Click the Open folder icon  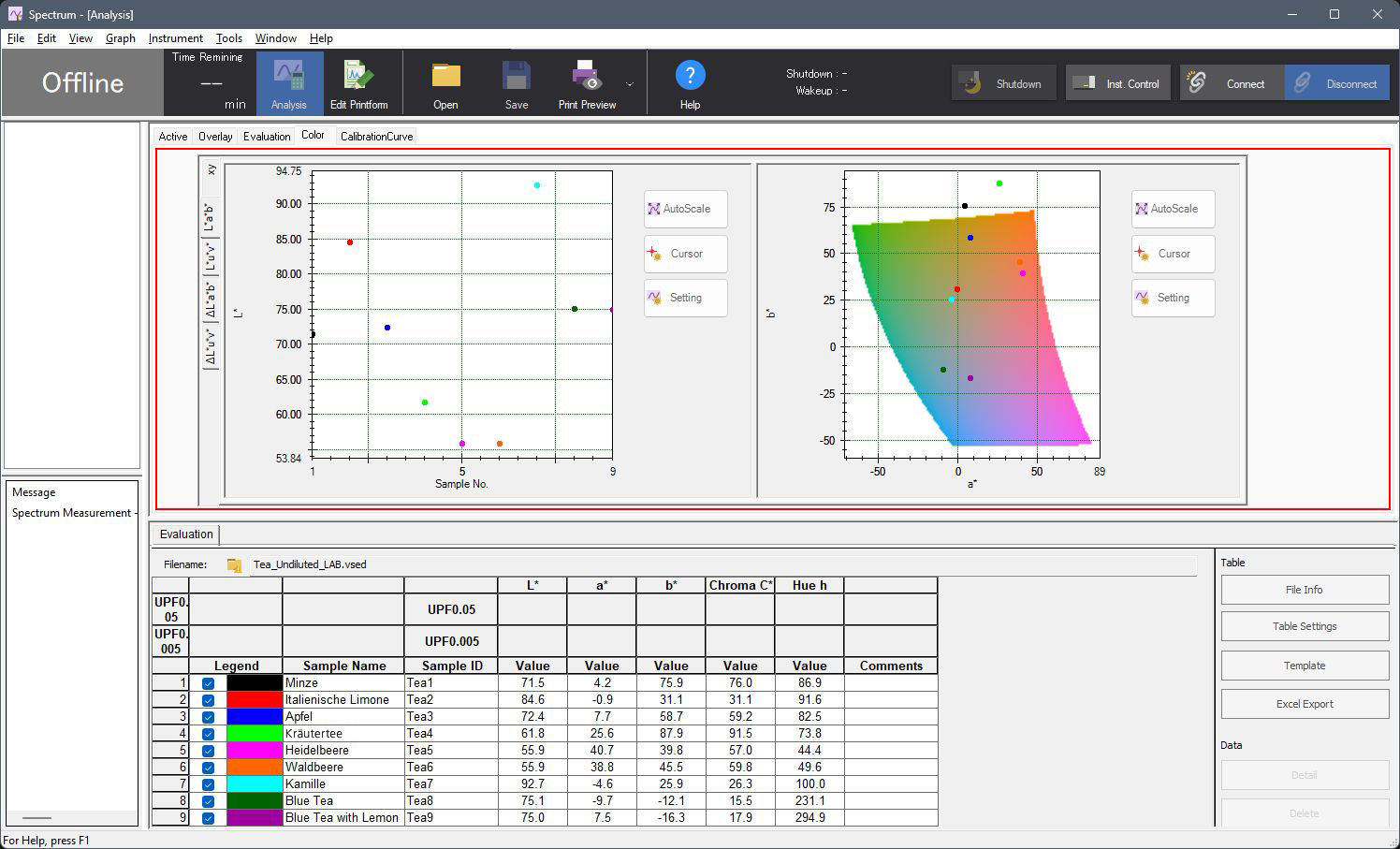tap(445, 76)
